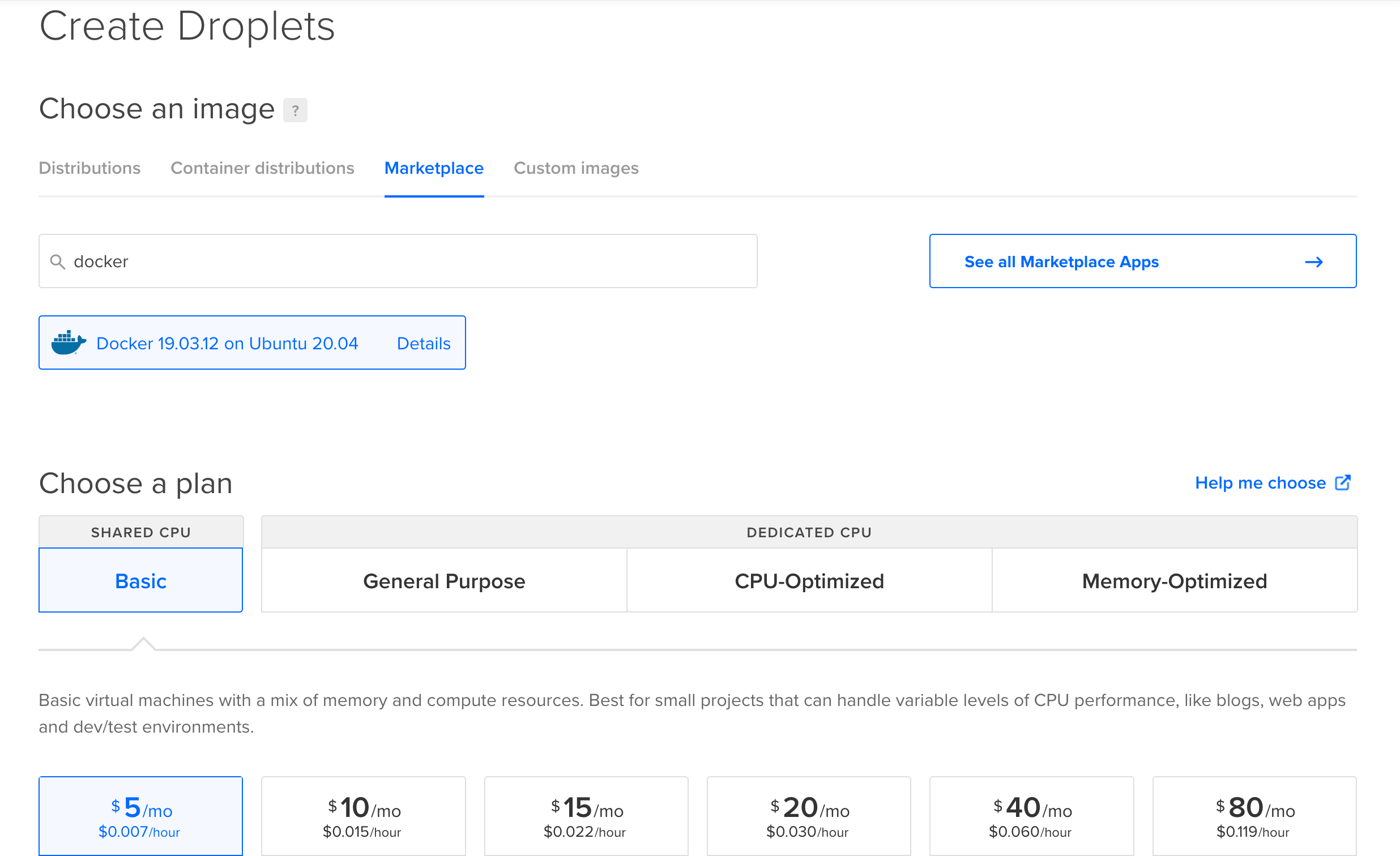Click the Docker whale icon
Image resolution: width=1400 pixels, height=856 pixels.
(x=69, y=341)
